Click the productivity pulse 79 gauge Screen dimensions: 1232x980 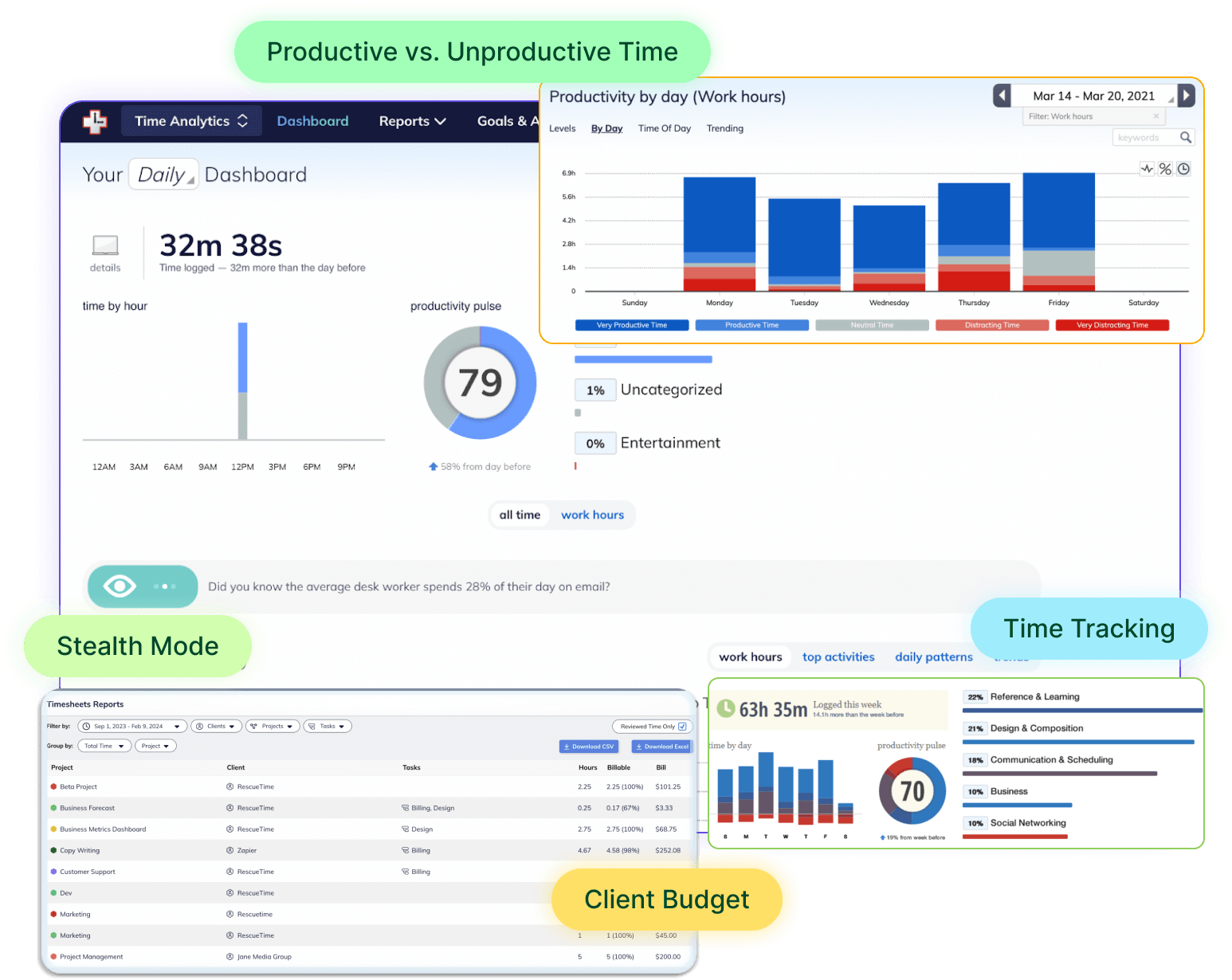pos(480,383)
